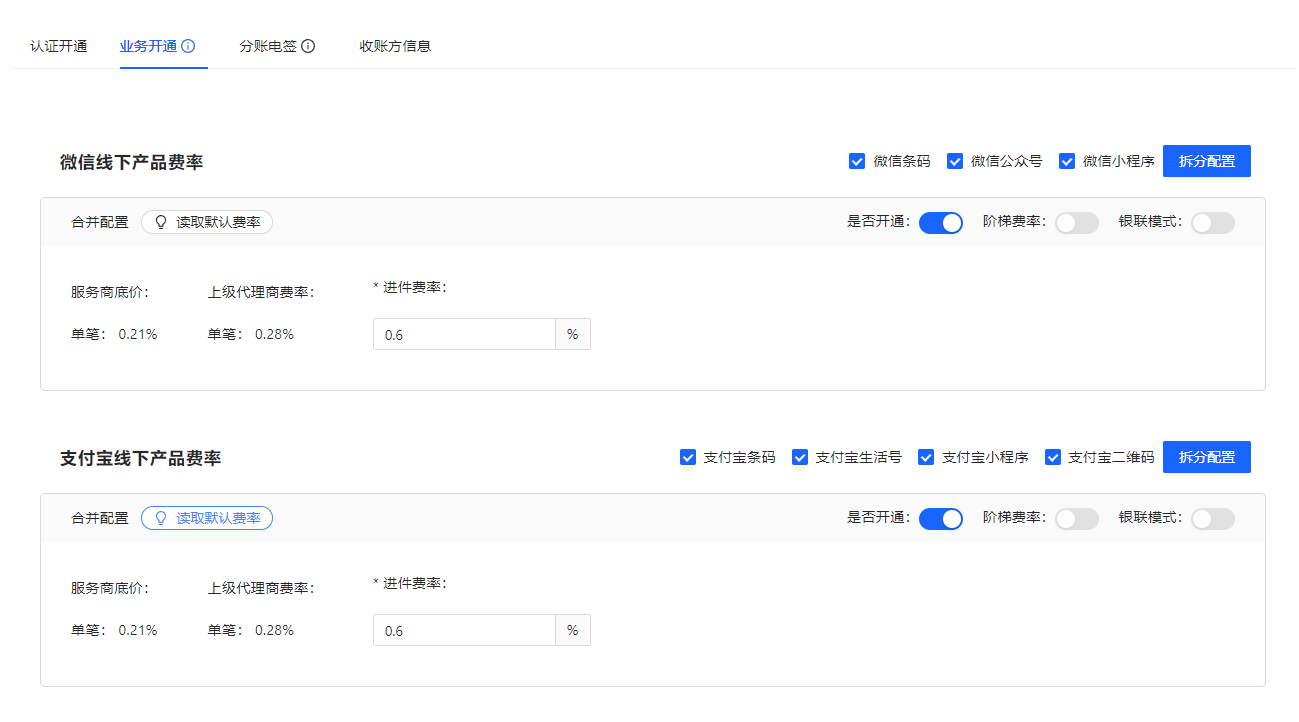The width and height of the screenshot is (1299, 722).
Task: Focus the WeChat 进件费率 input field
Action: (x=464, y=335)
